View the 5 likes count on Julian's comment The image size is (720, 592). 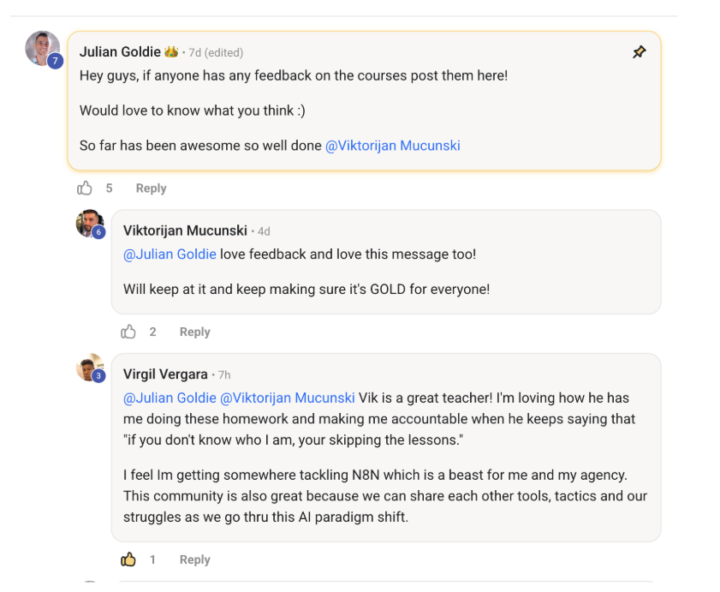click(x=109, y=188)
